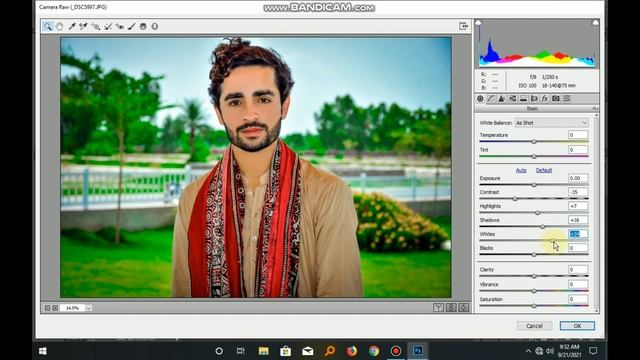Click the Contrast slider handle

515,199
